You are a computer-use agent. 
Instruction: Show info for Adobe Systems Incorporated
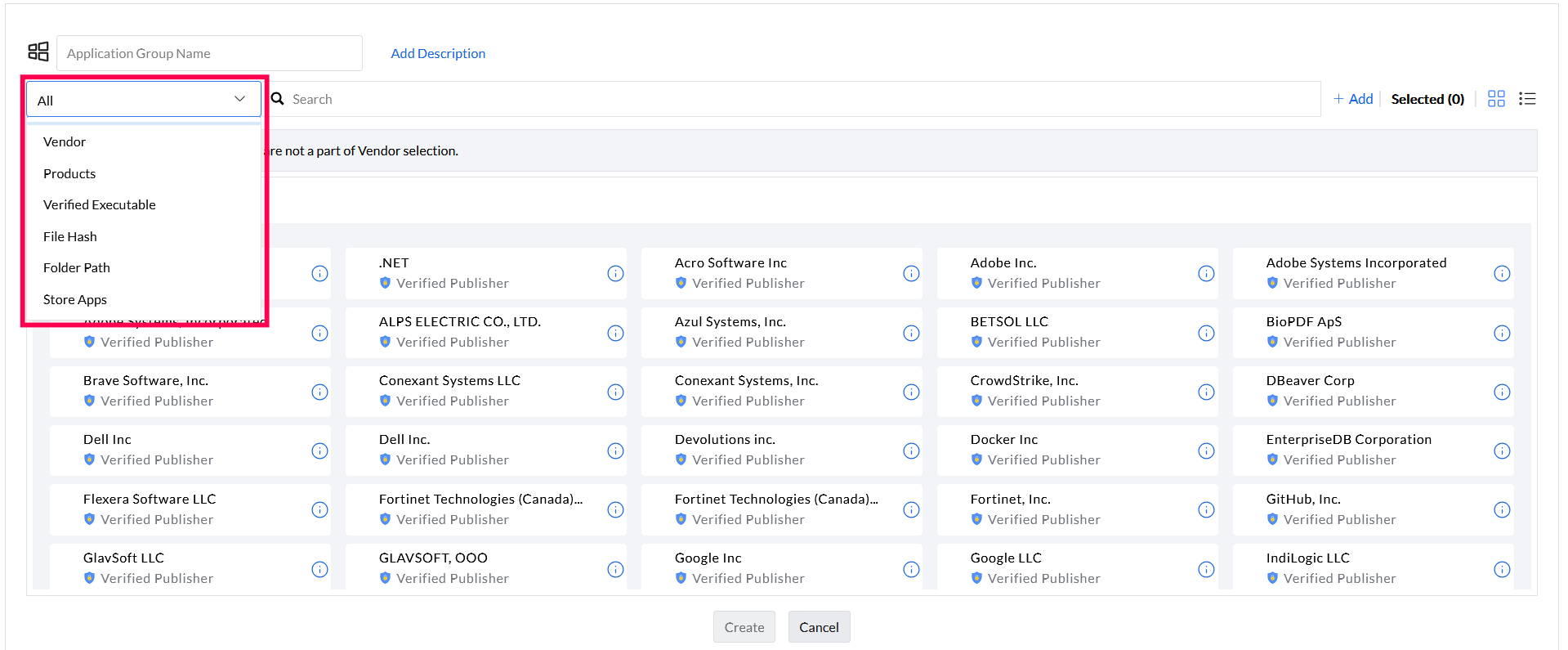point(1502,274)
